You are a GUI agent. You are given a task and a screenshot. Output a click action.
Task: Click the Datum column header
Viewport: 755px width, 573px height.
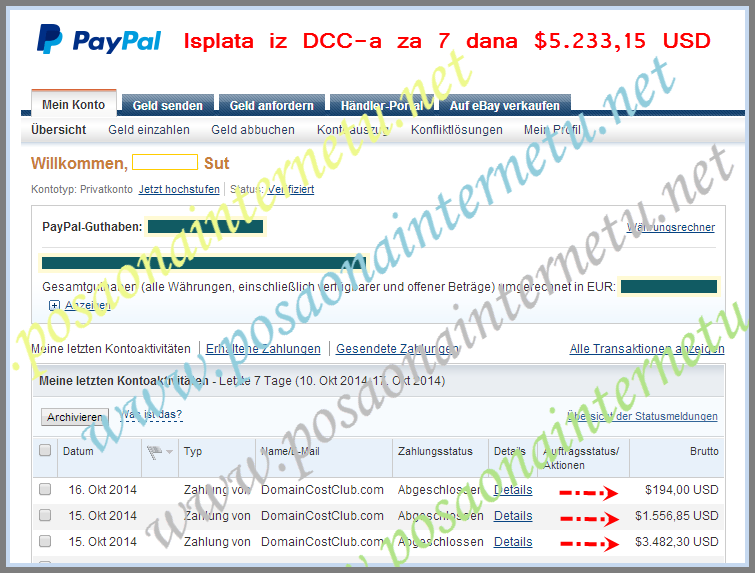click(x=78, y=451)
